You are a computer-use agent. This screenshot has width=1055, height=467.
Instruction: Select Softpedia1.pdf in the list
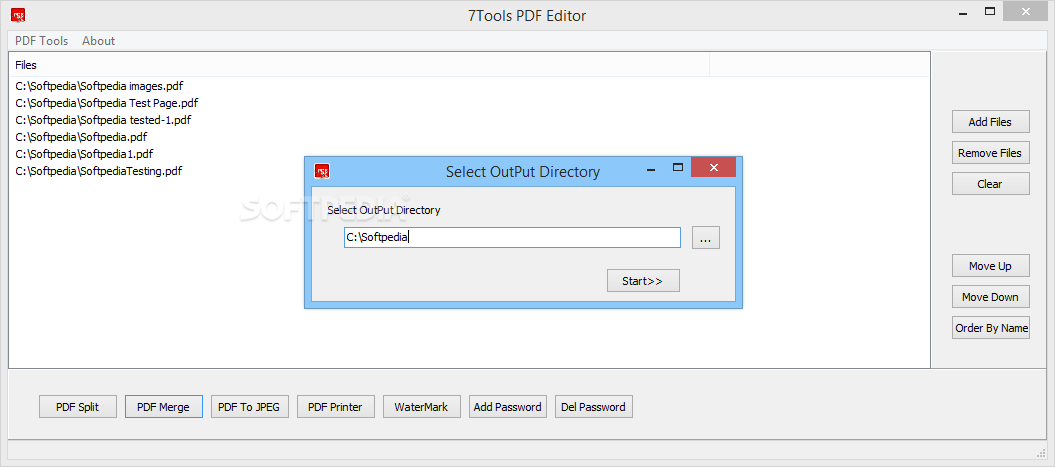coord(84,153)
